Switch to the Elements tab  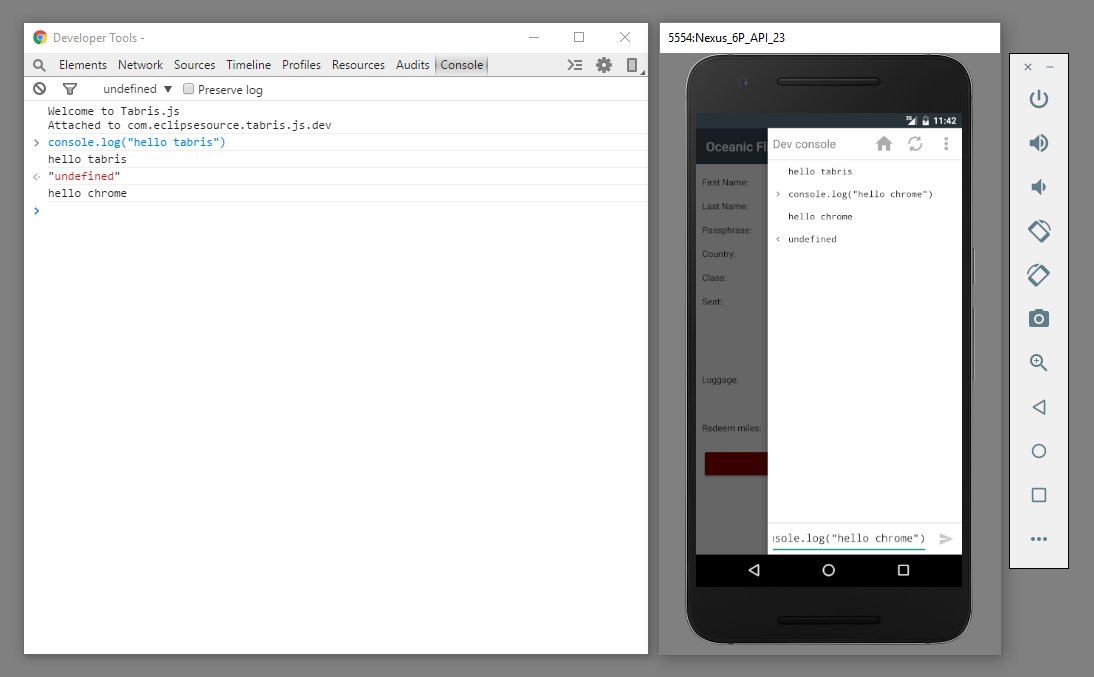pyautogui.click(x=82, y=65)
